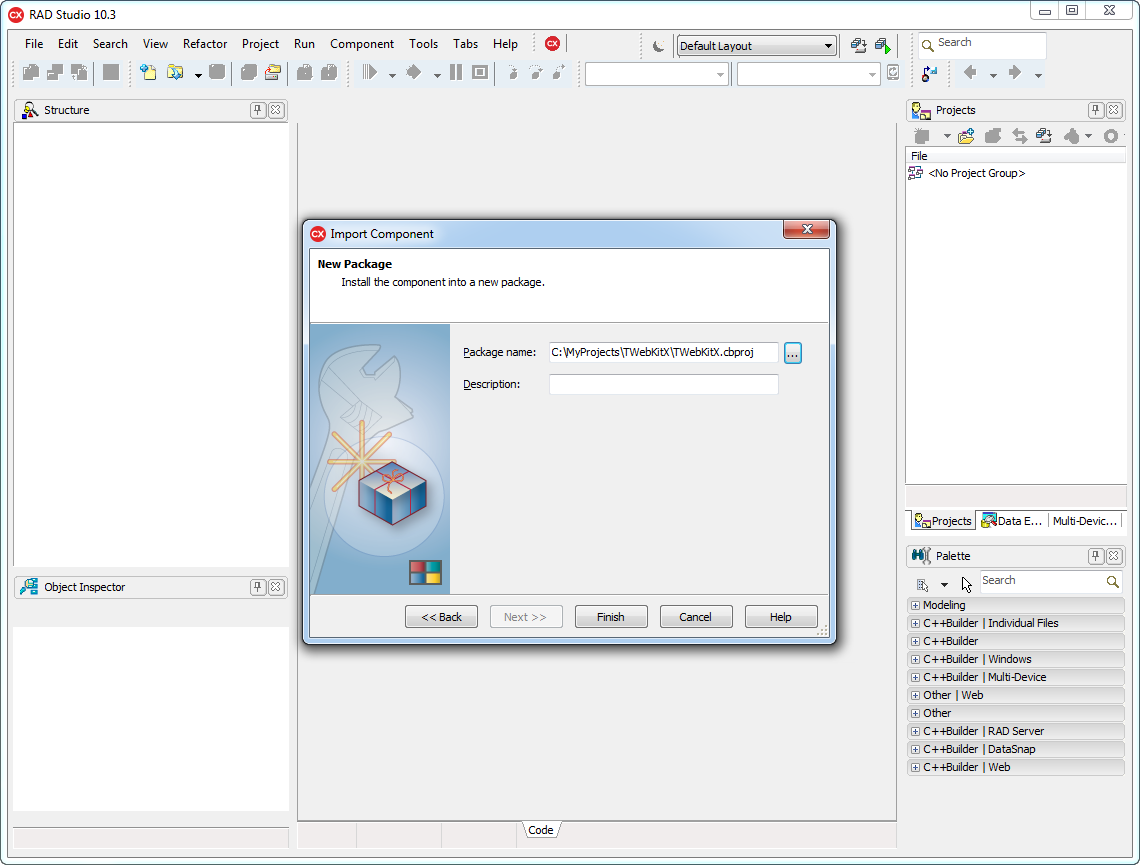Click the toolbar icon left of the Back arrow
Screen dimensions: 1140x865
click(x=929, y=73)
